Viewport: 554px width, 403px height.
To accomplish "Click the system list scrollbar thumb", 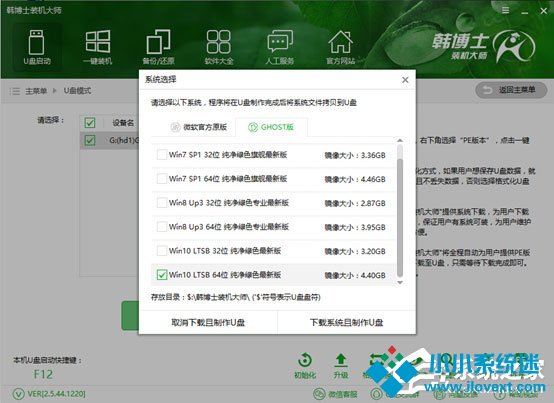I will coord(400,218).
